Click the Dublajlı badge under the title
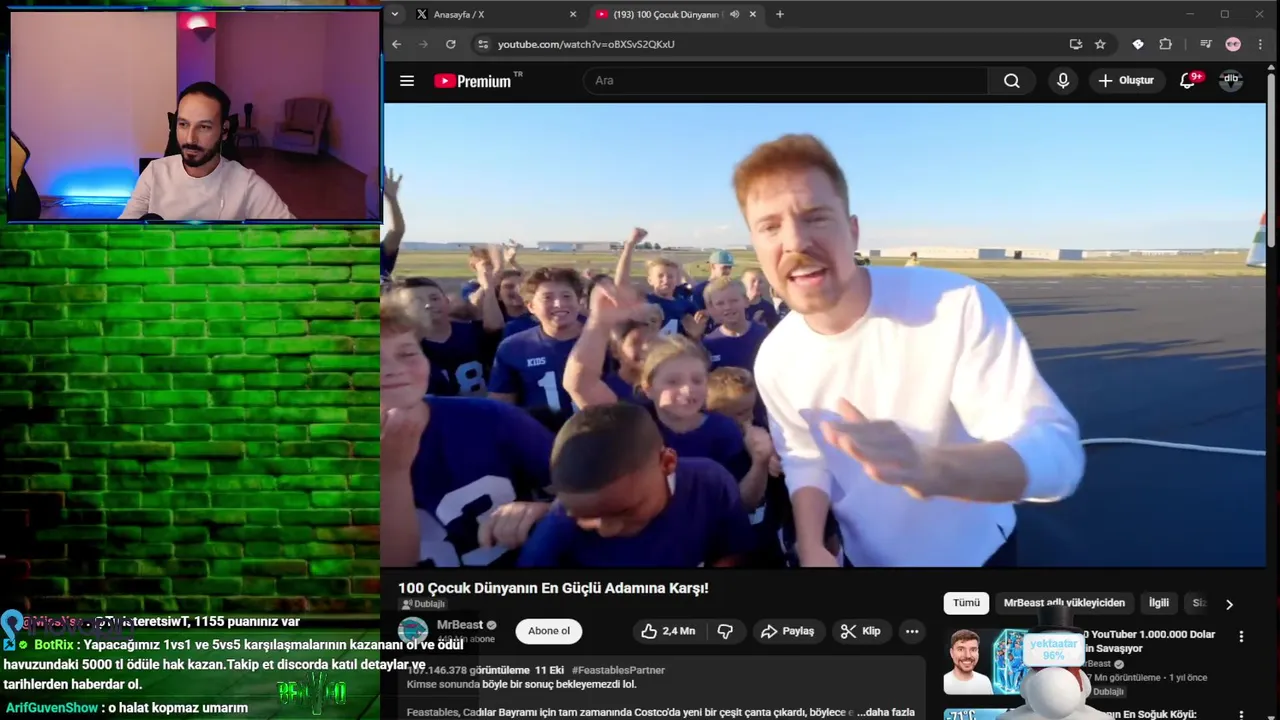1280x720 pixels. click(x=423, y=604)
